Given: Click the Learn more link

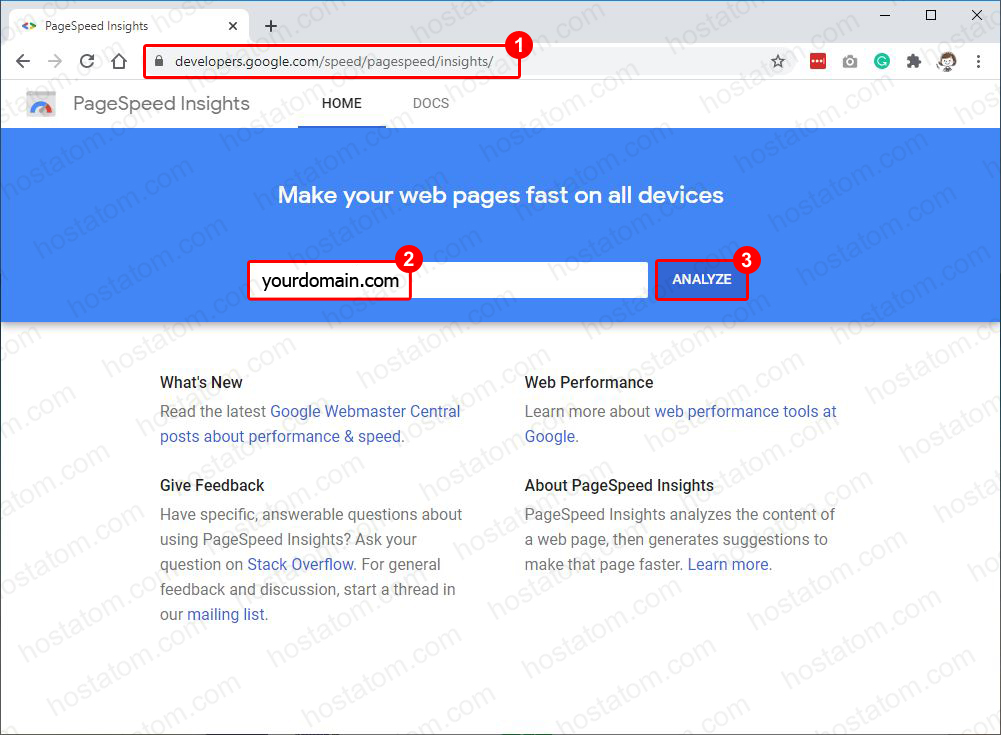Looking at the screenshot, I should coord(728,565).
